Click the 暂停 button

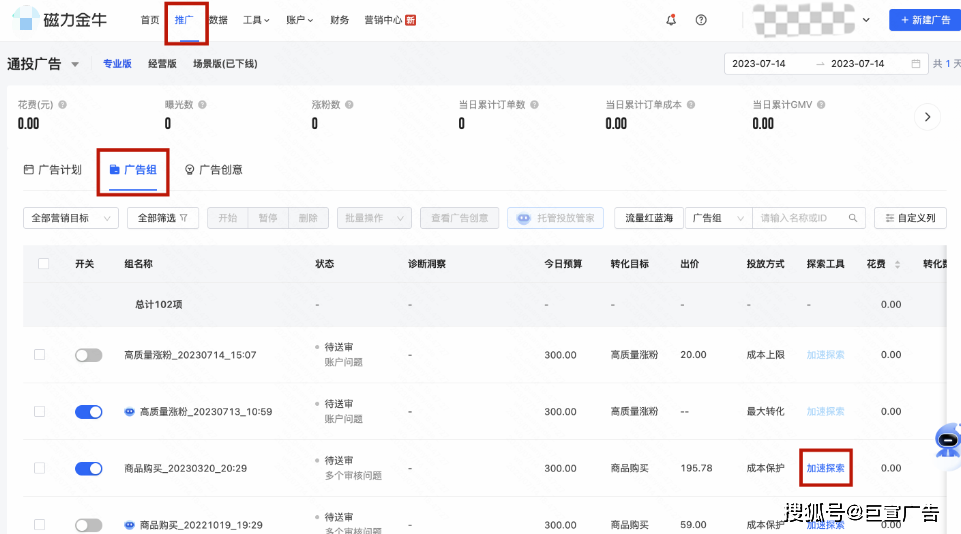point(268,218)
